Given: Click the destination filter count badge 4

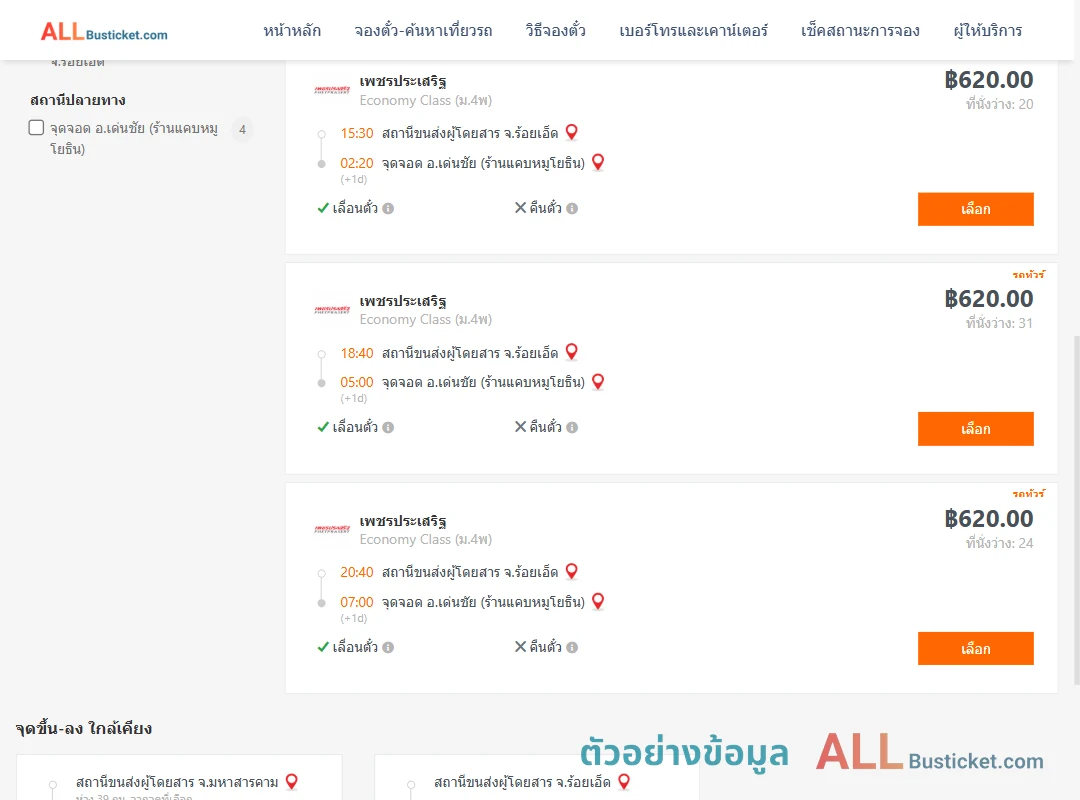Looking at the screenshot, I should coord(242,129).
